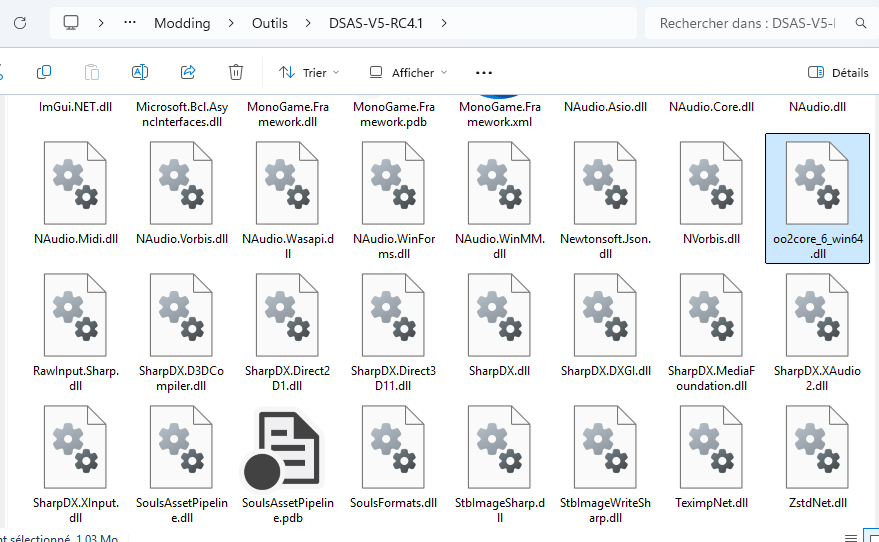Select the NAudio.Vorbis.dll file icon
879x542 pixels.
click(181, 183)
